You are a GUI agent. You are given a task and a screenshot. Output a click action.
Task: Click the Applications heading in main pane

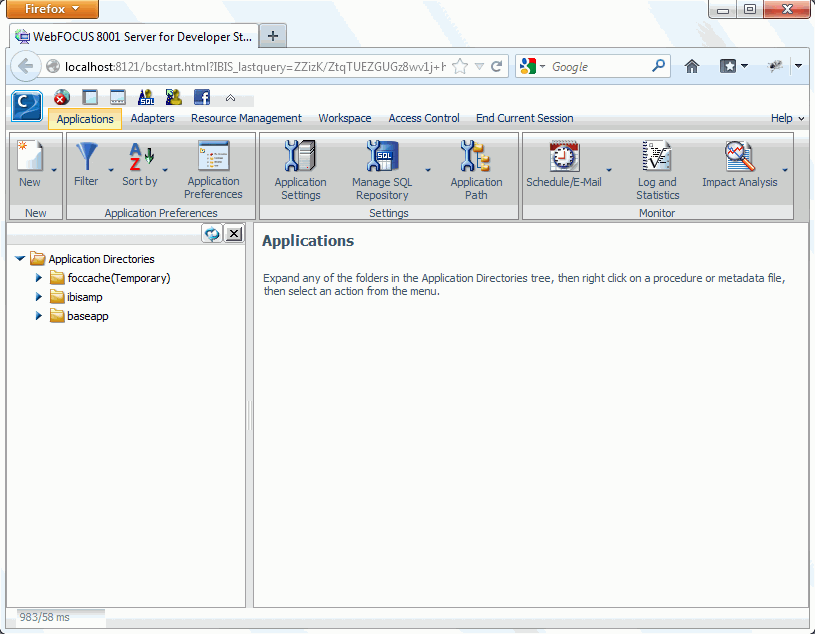pyautogui.click(x=308, y=241)
